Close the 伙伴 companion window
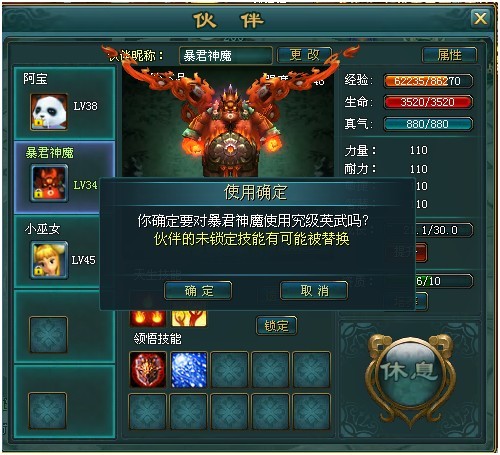 480,18
